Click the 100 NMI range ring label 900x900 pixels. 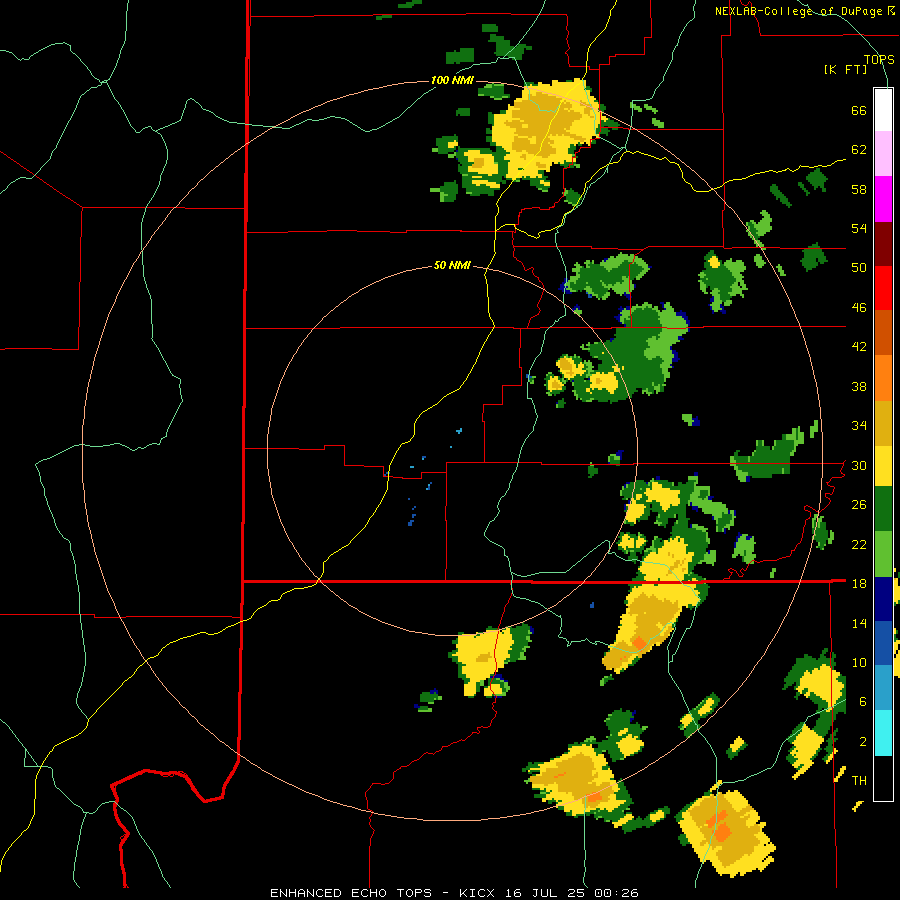point(452,80)
